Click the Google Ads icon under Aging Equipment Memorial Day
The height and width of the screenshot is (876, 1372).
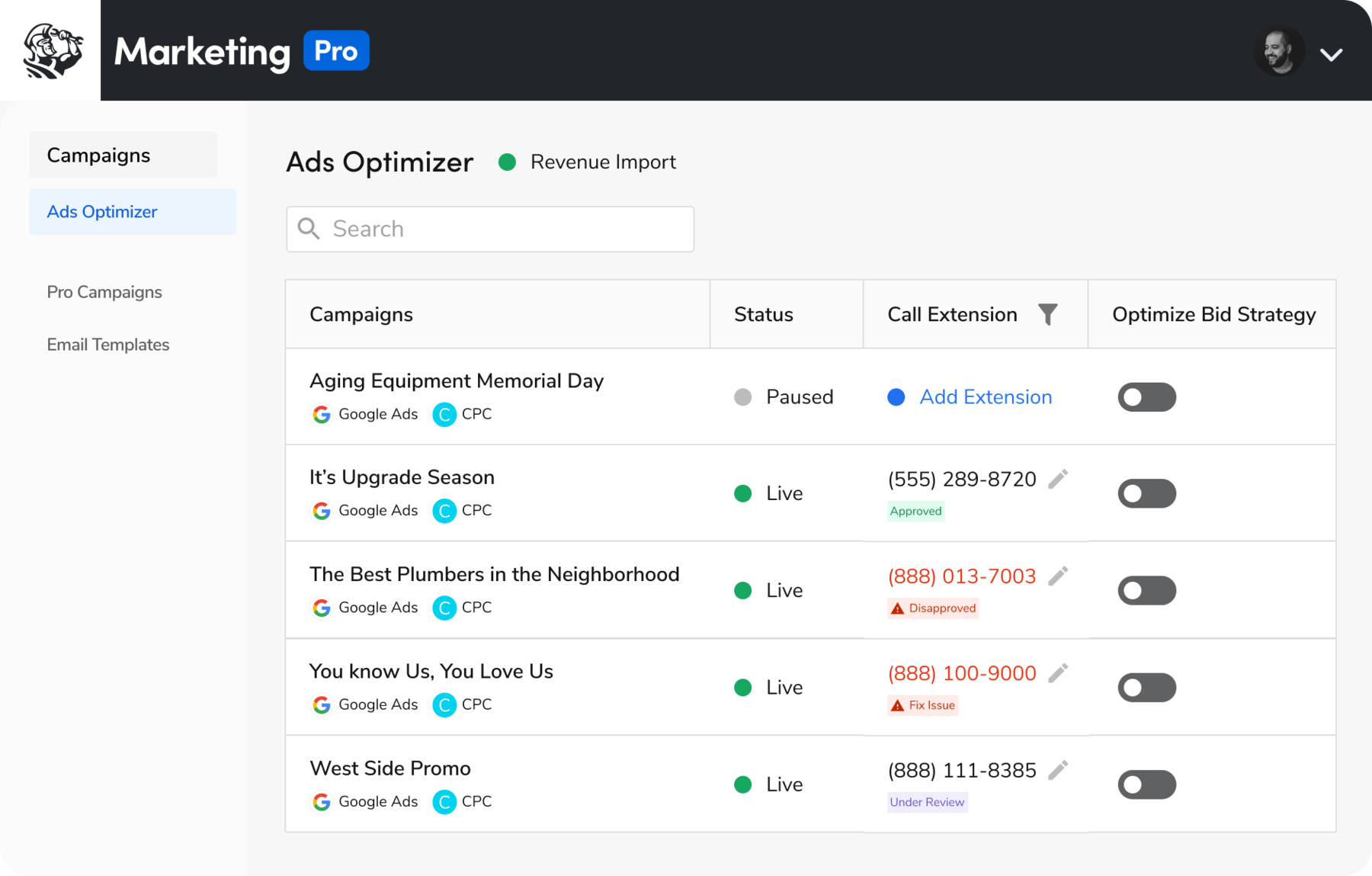(x=321, y=414)
